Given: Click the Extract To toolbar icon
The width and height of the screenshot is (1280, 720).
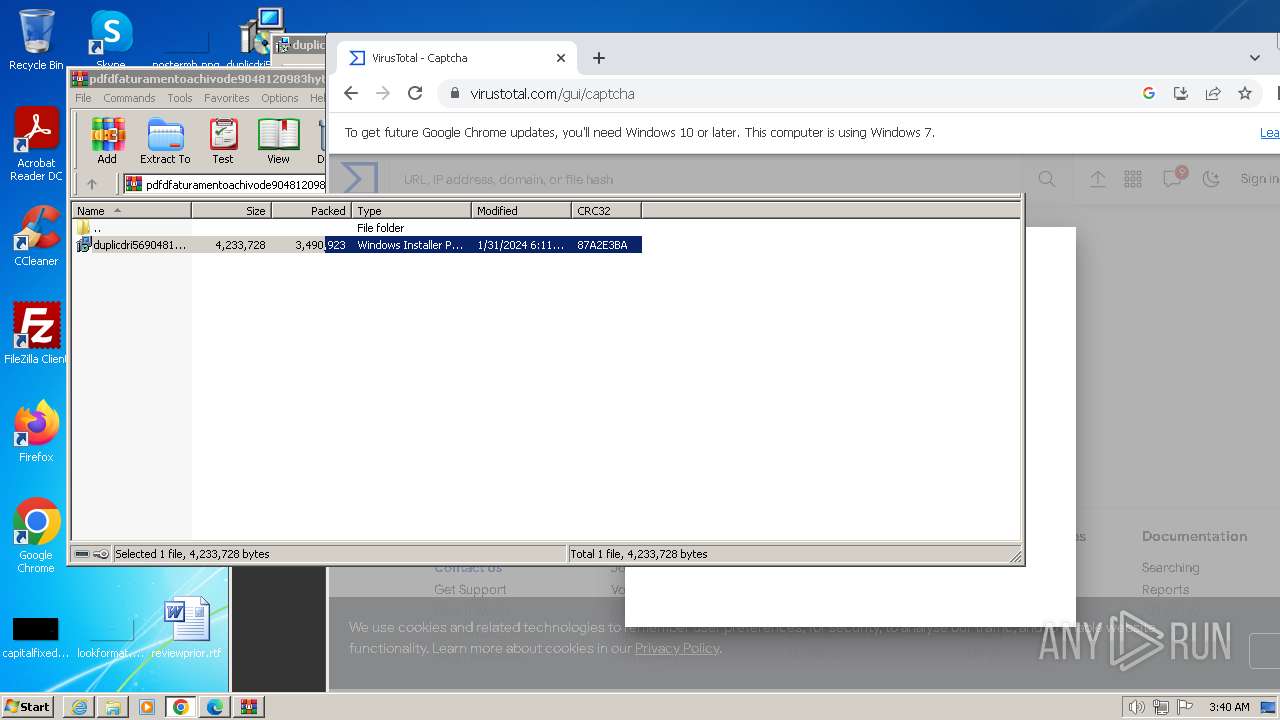Looking at the screenshot, I should [165, 141].
